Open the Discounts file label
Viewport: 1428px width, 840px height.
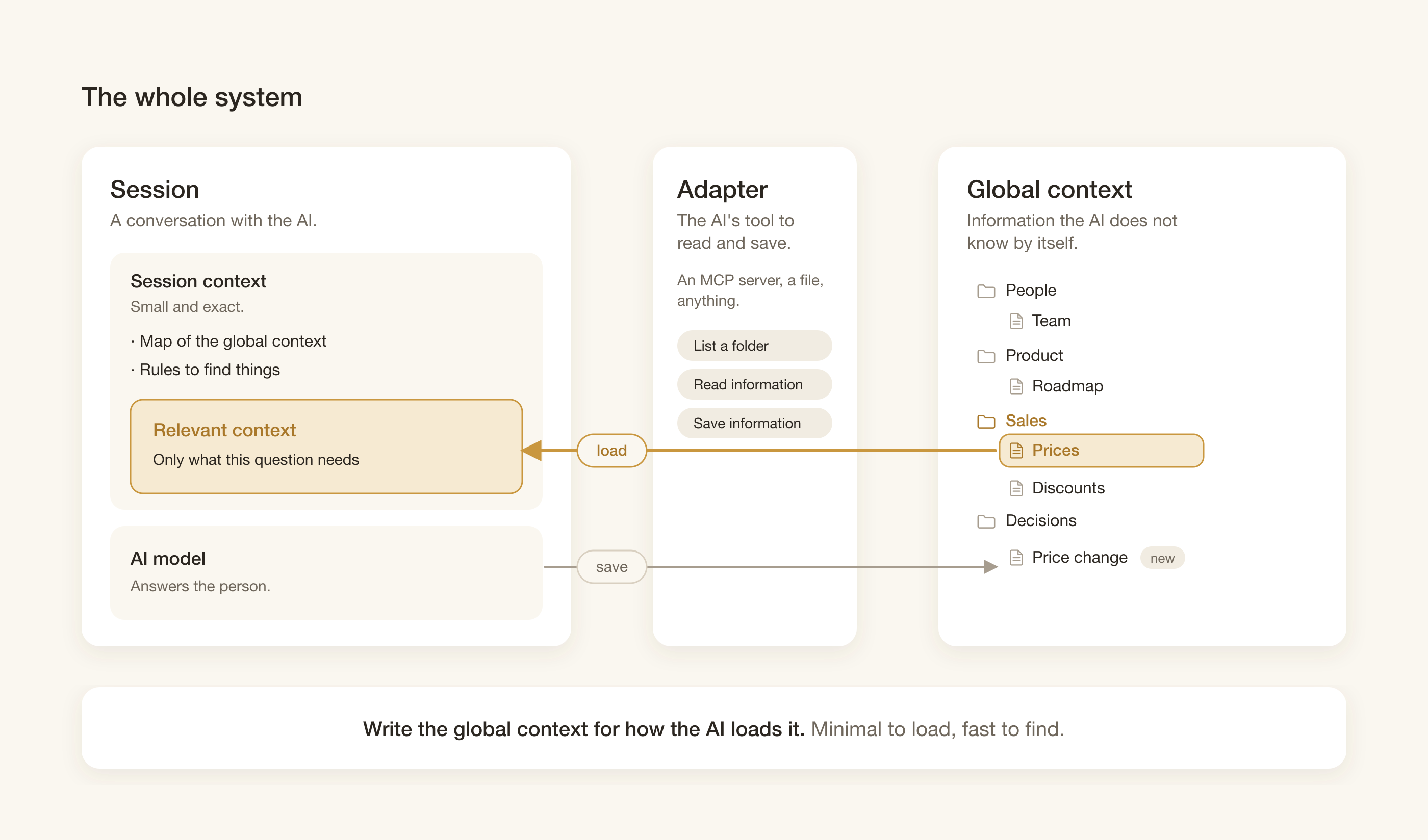(1068, 488)
